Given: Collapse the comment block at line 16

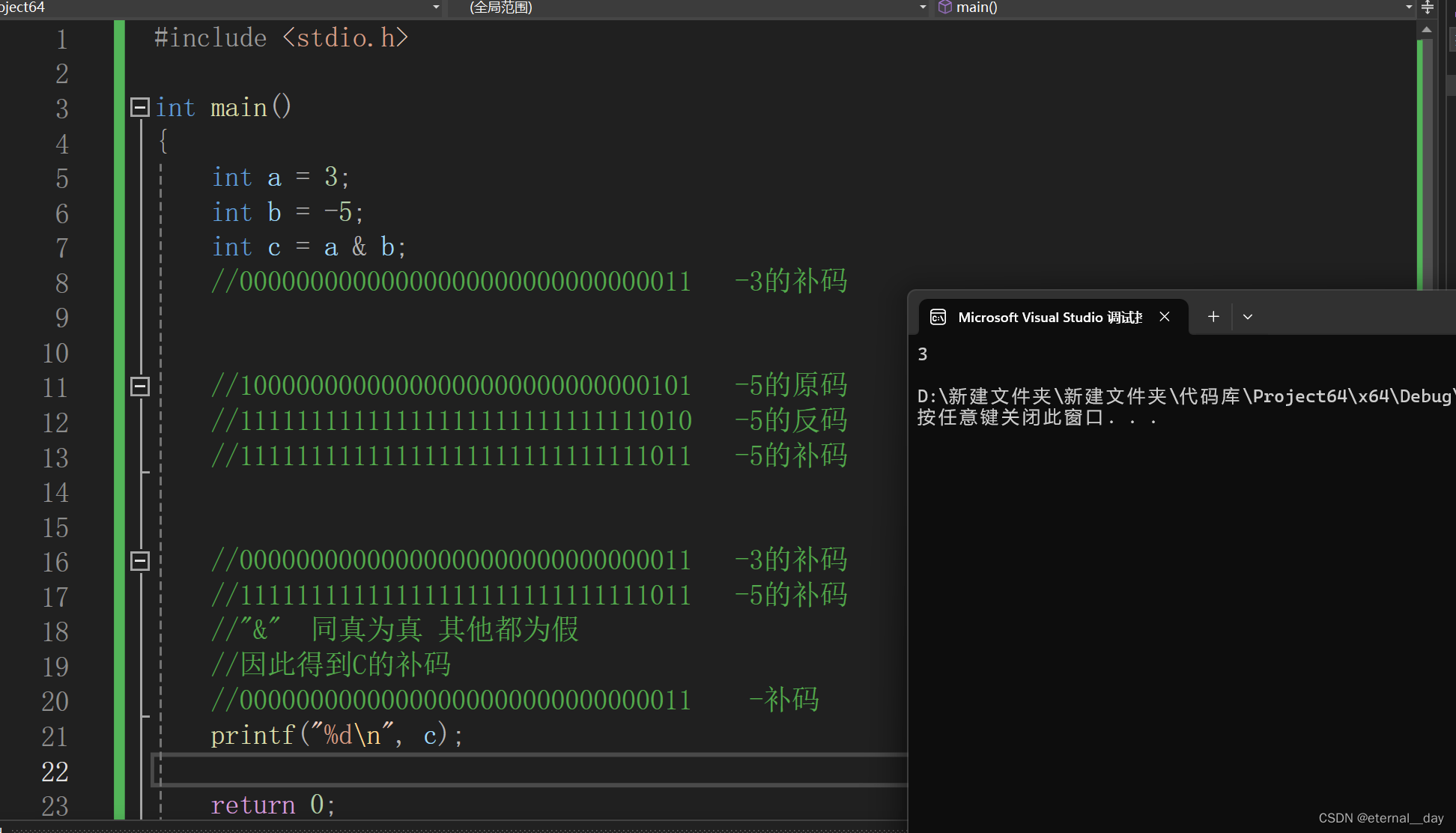Looking at the screenshot, I should click(140, 561).
